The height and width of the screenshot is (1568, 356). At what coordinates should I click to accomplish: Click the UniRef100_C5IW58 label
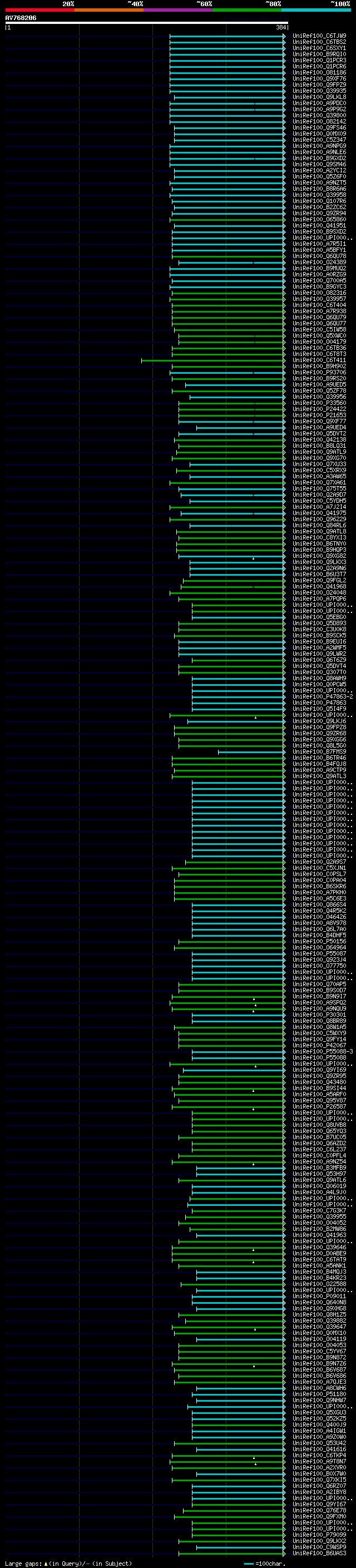[x=319, y=329]
